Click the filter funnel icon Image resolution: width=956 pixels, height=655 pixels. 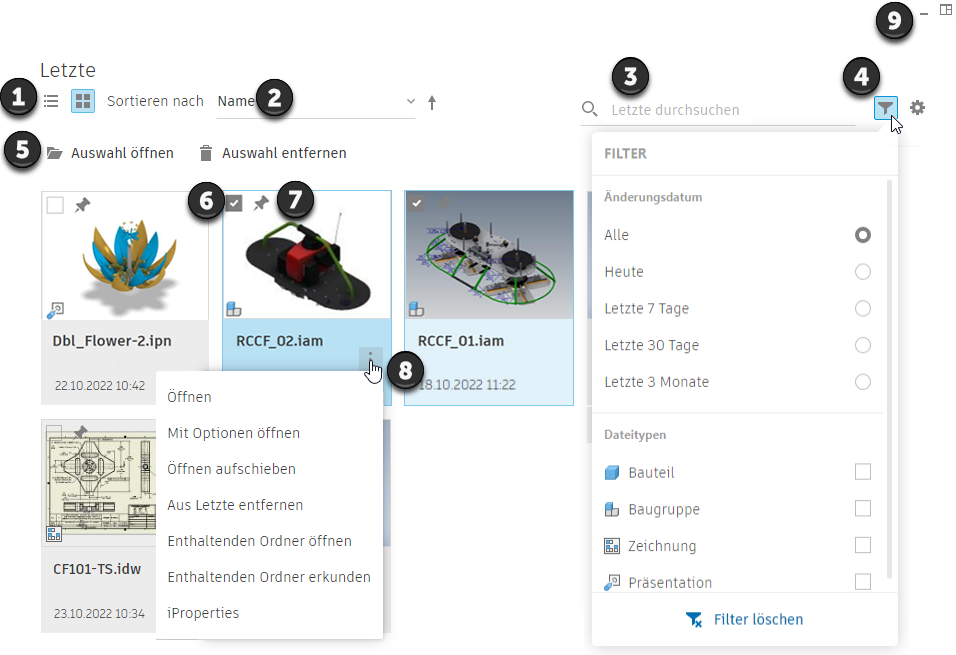(886, 108)
